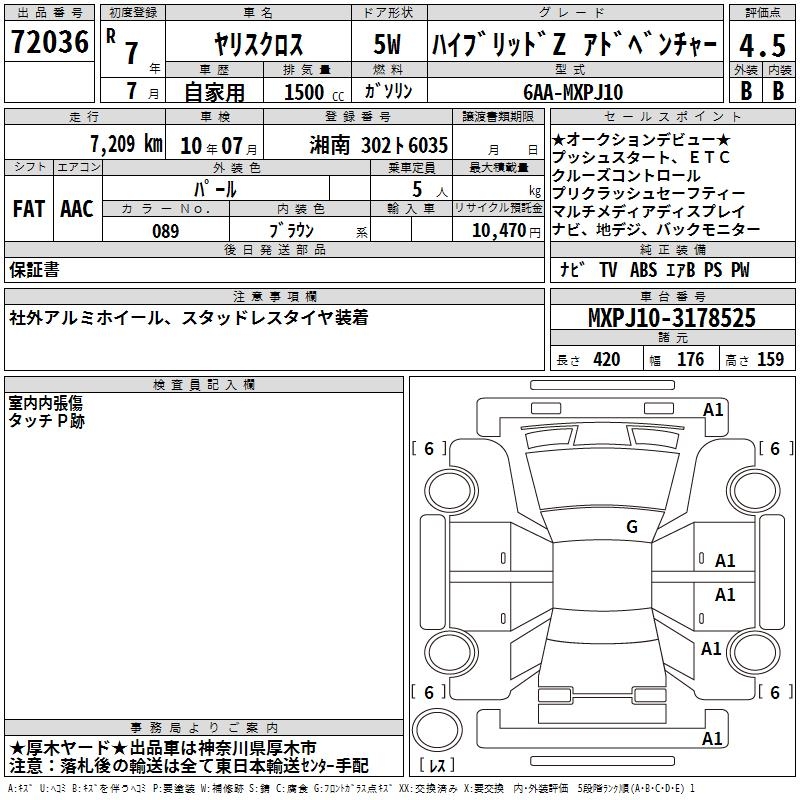The image size is (800, 800).
Task: Click air conditioner value AAC
Action: coord(77,209)
